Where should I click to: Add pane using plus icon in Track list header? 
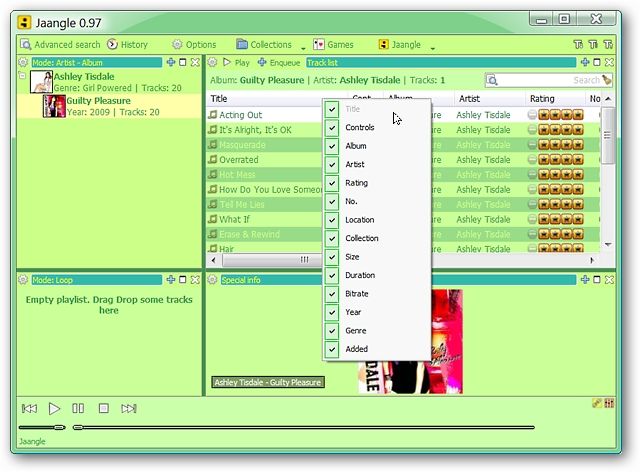tap(585, 62)
